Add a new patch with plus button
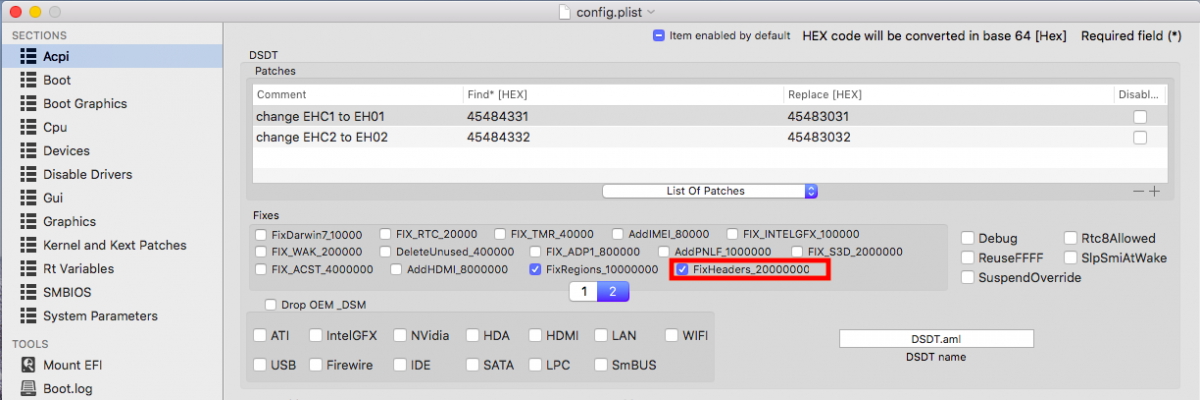This screenshot has width=1200, height=400. tap(1154, 191)
